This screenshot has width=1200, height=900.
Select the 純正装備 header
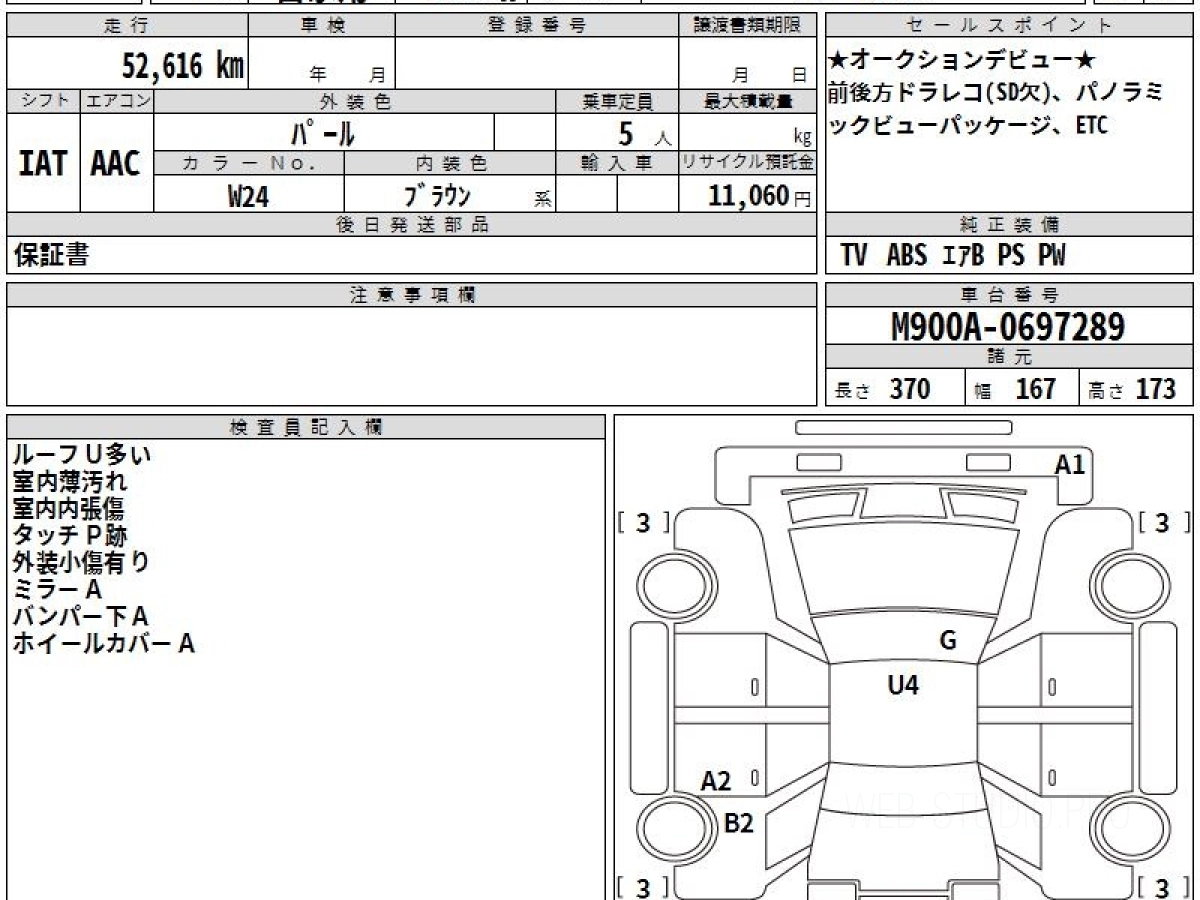coord(1010,224)
